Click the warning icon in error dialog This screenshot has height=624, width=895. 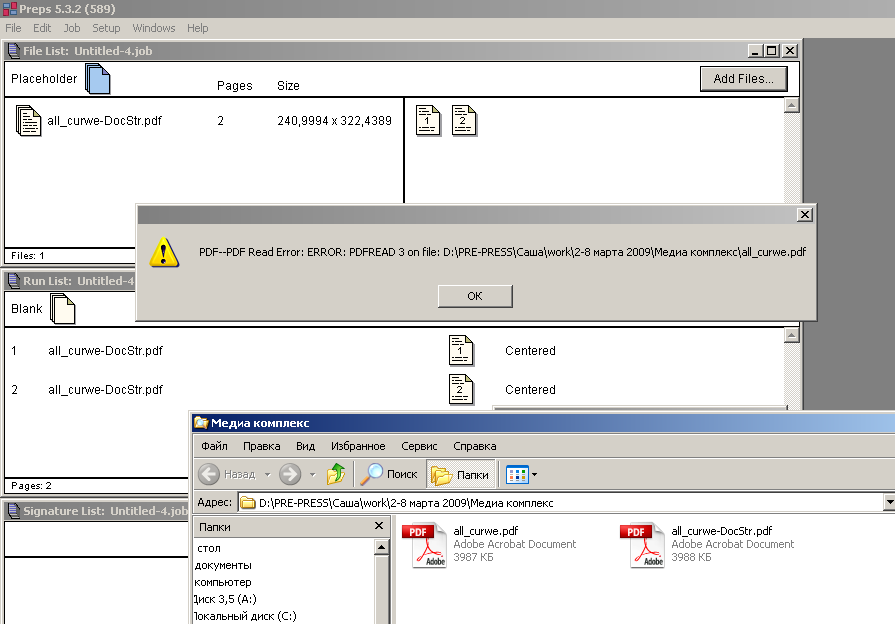pos(164,253)
